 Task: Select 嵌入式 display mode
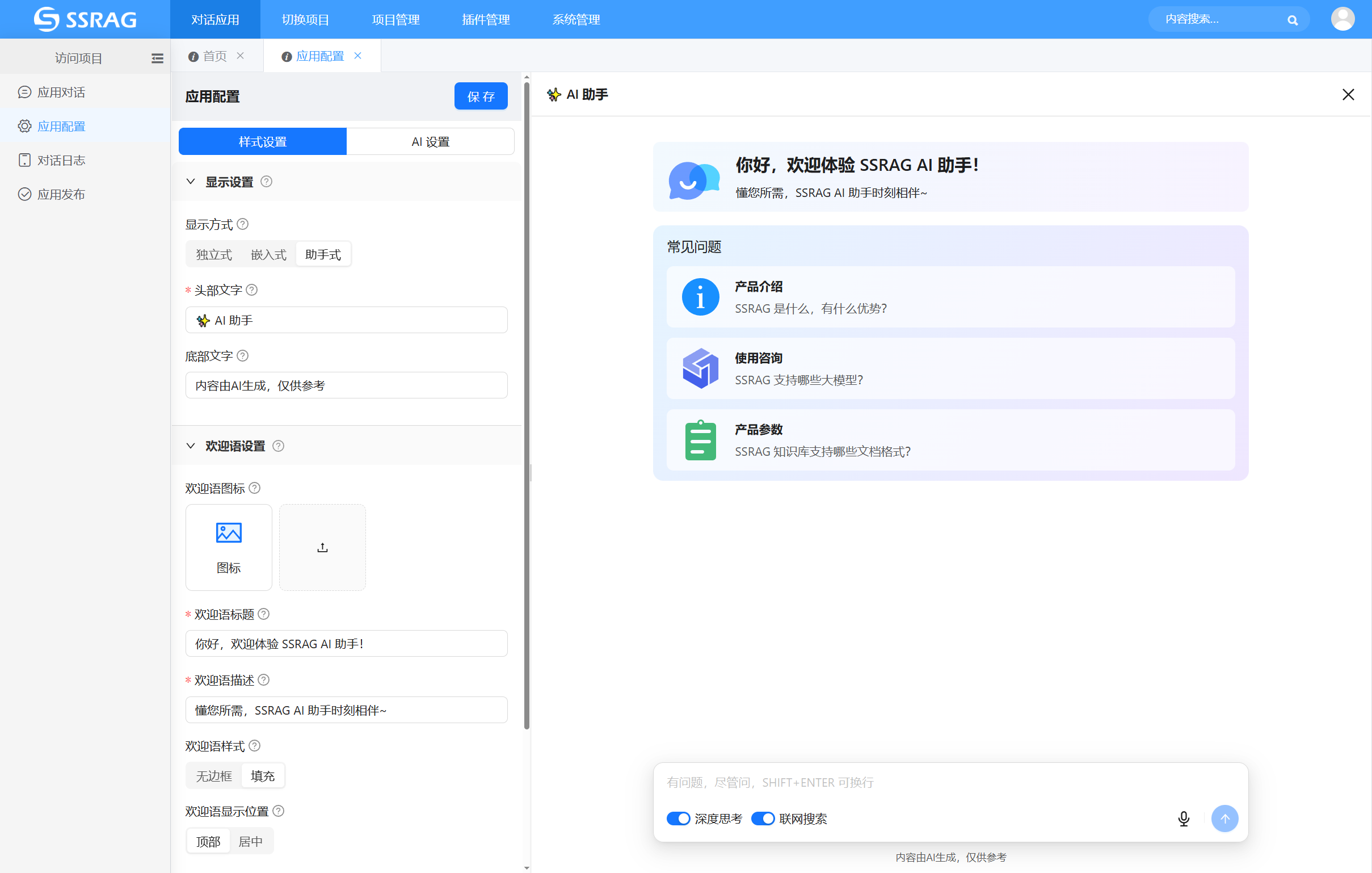point(269,255)
